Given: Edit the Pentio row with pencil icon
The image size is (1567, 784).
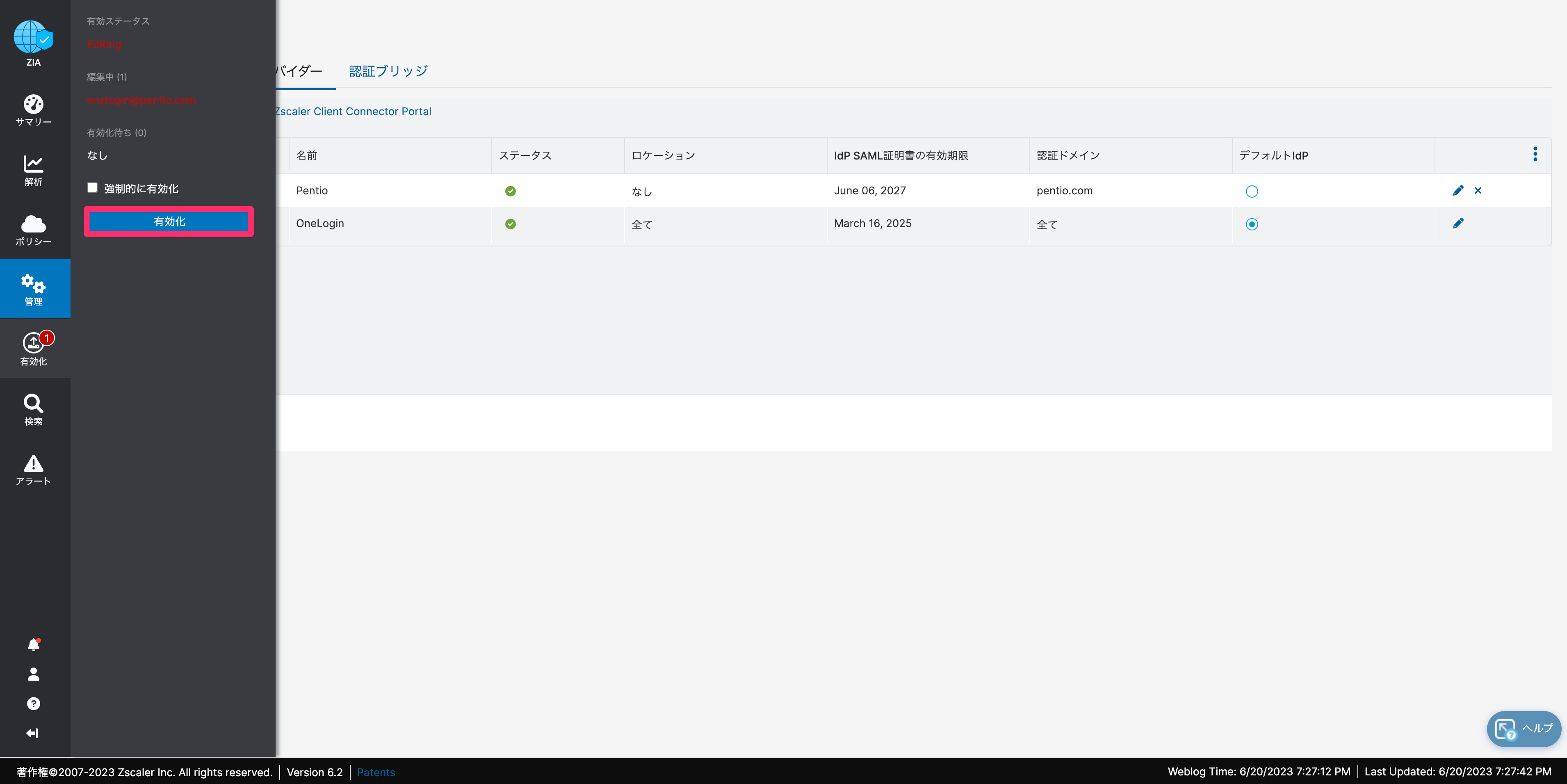Looking at the screenshot, I should pos(1458,190).
